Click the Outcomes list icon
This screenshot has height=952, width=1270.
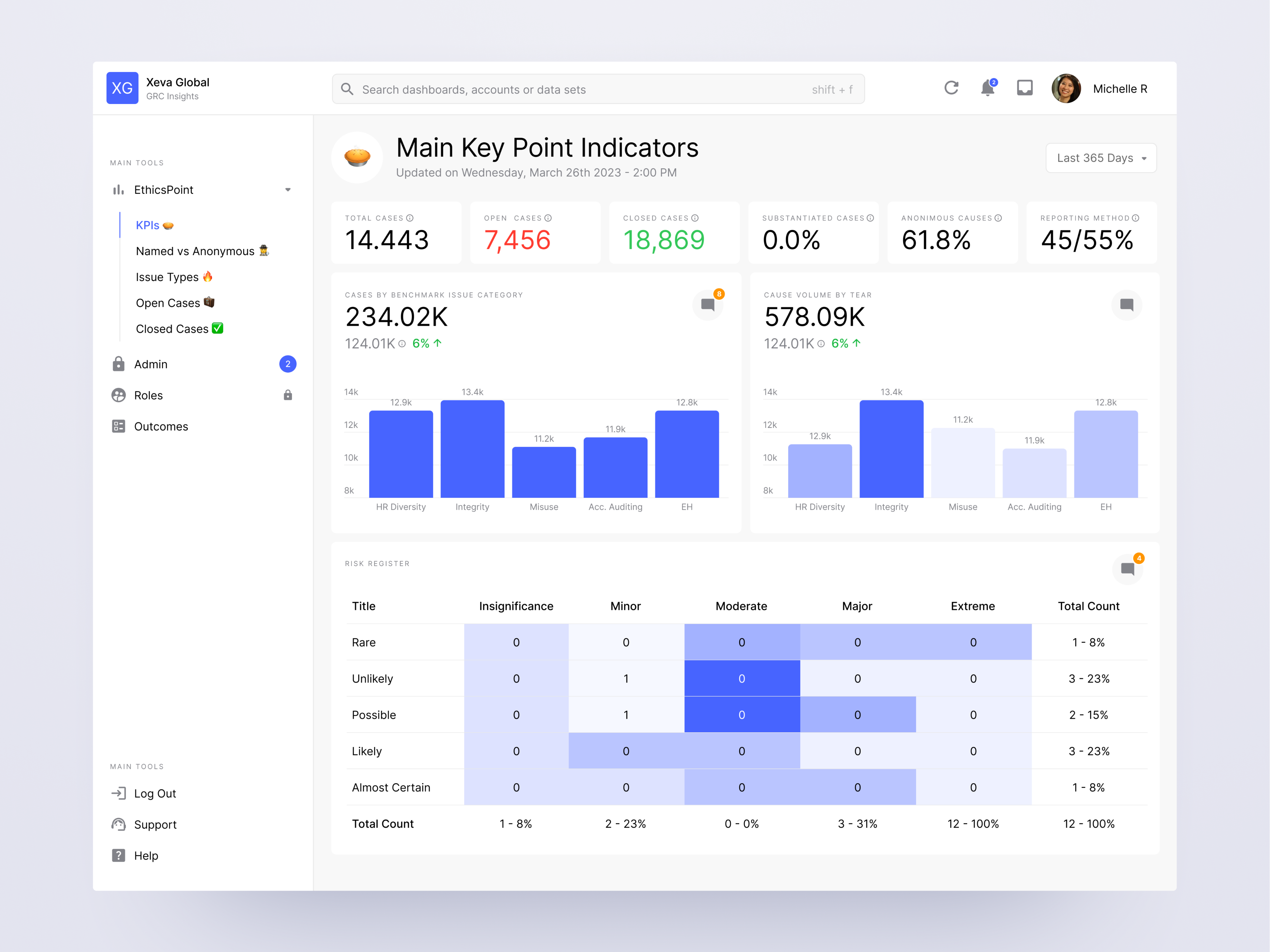(118, 426)
